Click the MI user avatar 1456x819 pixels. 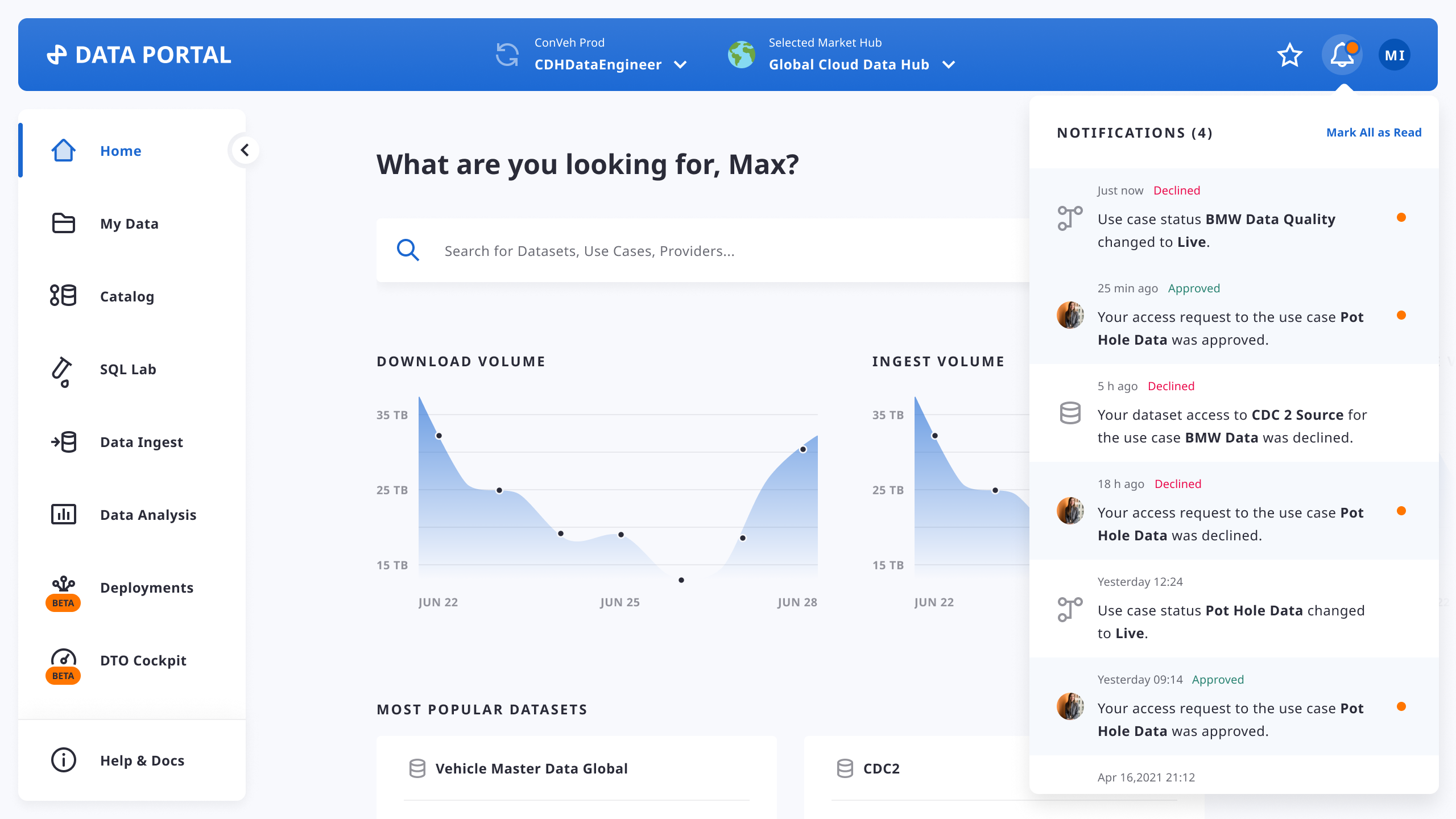click(x=1394, y=55)
